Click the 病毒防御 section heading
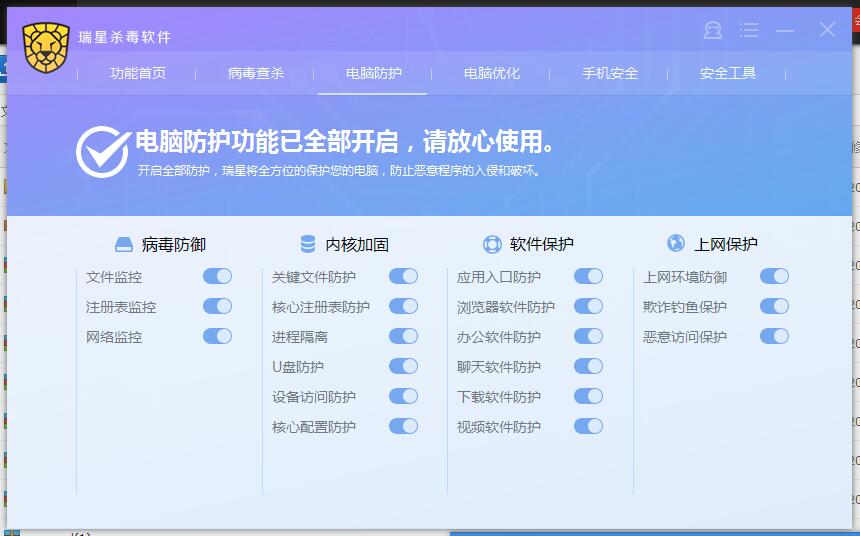Image resolution: width=860 pixels, height=536 pixels. [173, 245]
